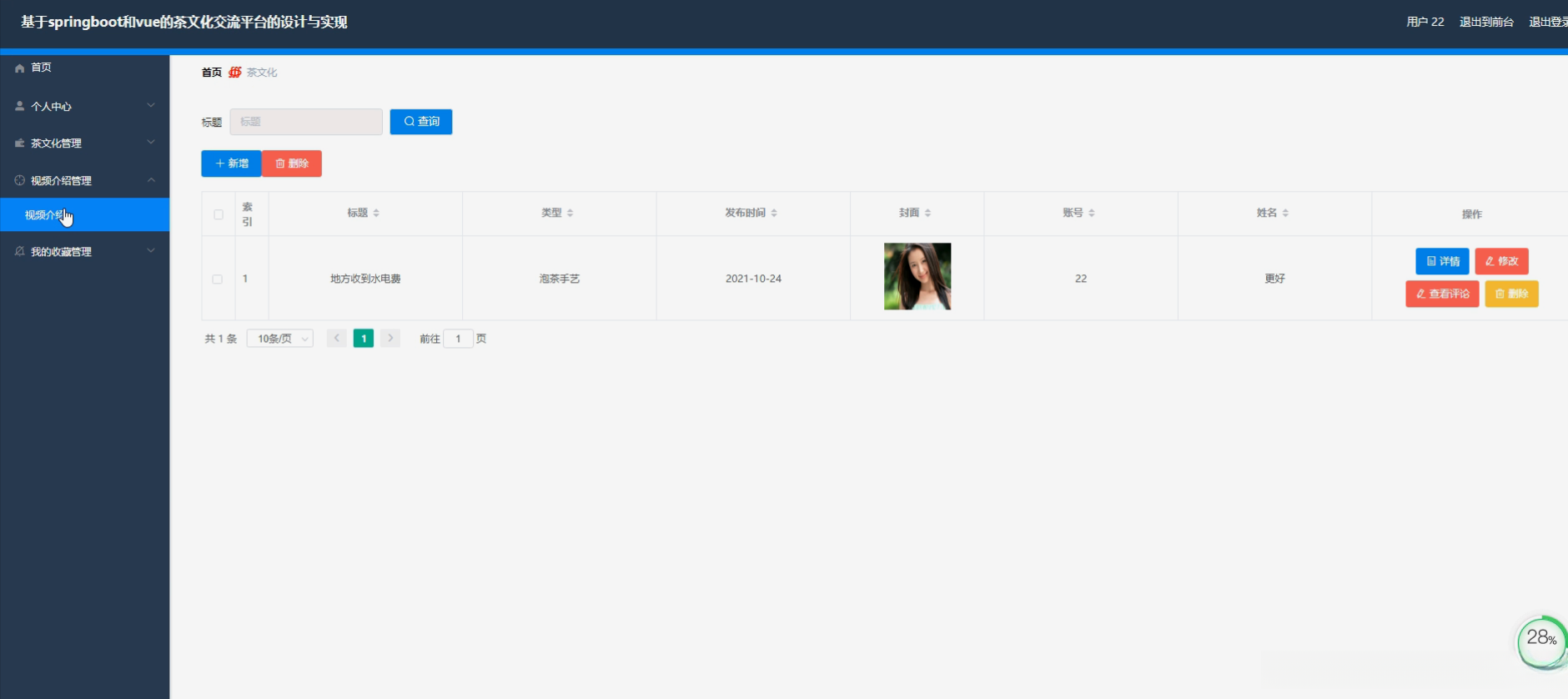
Task: Click 修改 to edit row 1
Action: tap(1501, 261)
